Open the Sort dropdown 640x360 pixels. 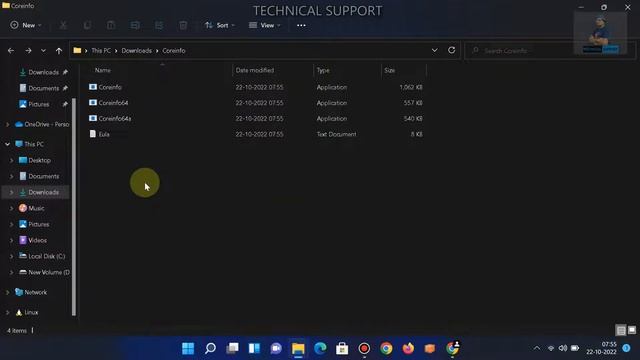(x=220, y=25)
